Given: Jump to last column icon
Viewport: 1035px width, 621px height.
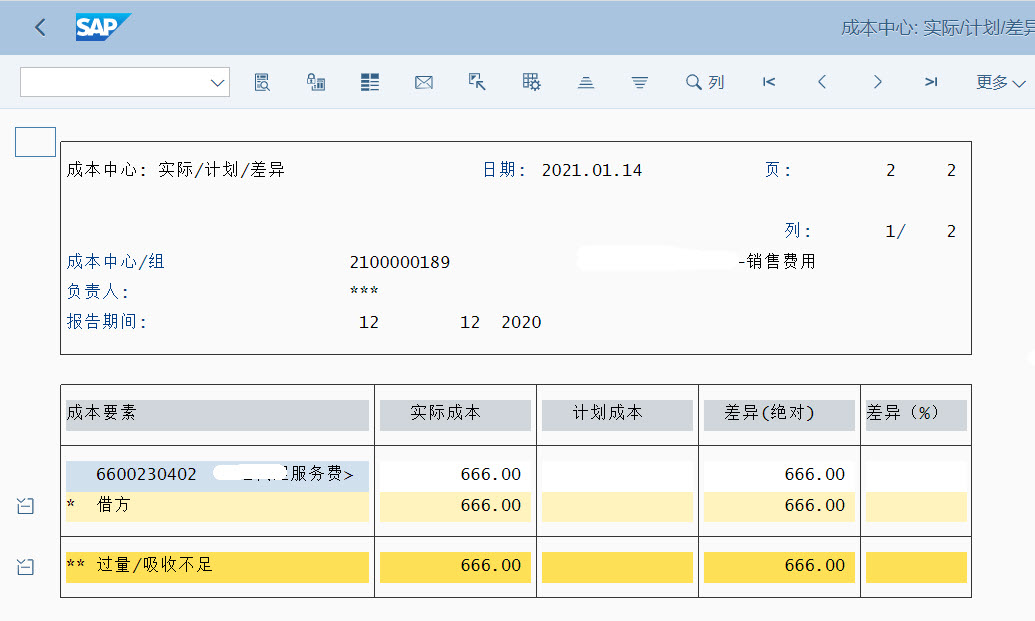Looking at the screenshot, I should tap(931, 82).
